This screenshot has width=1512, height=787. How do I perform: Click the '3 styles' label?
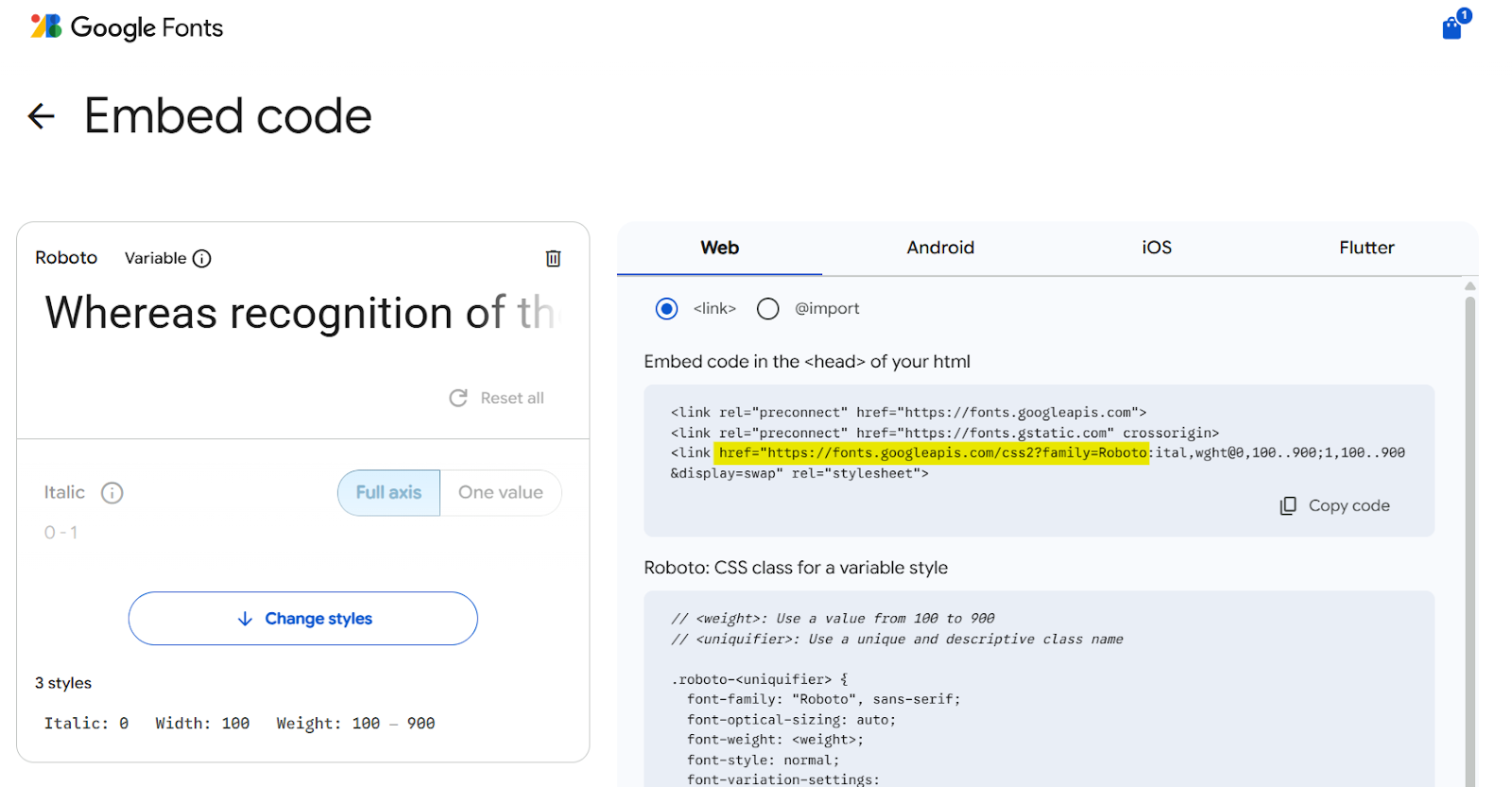coord(63,683)
